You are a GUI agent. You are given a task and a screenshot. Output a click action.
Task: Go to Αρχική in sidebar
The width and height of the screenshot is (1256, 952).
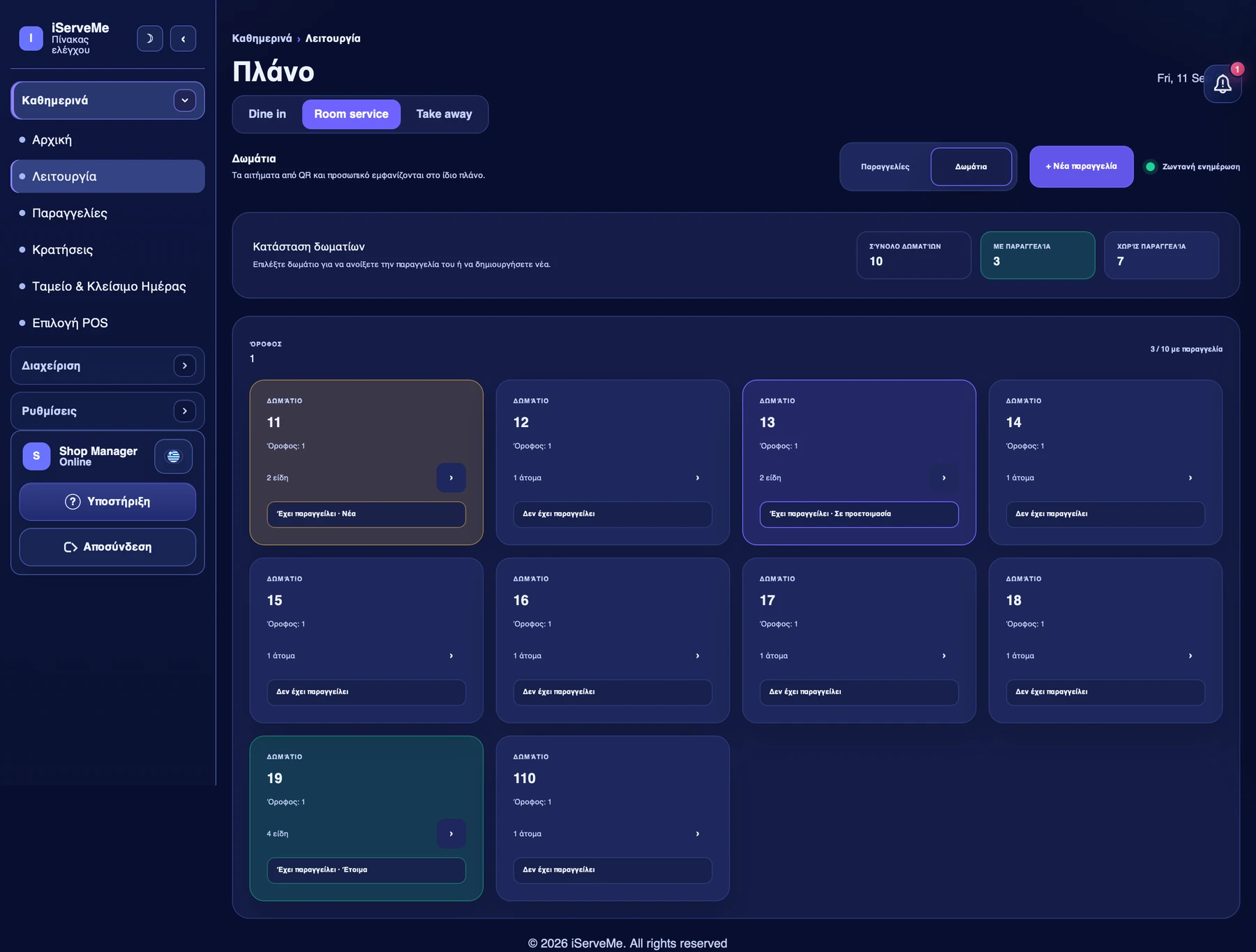point(107,140)
